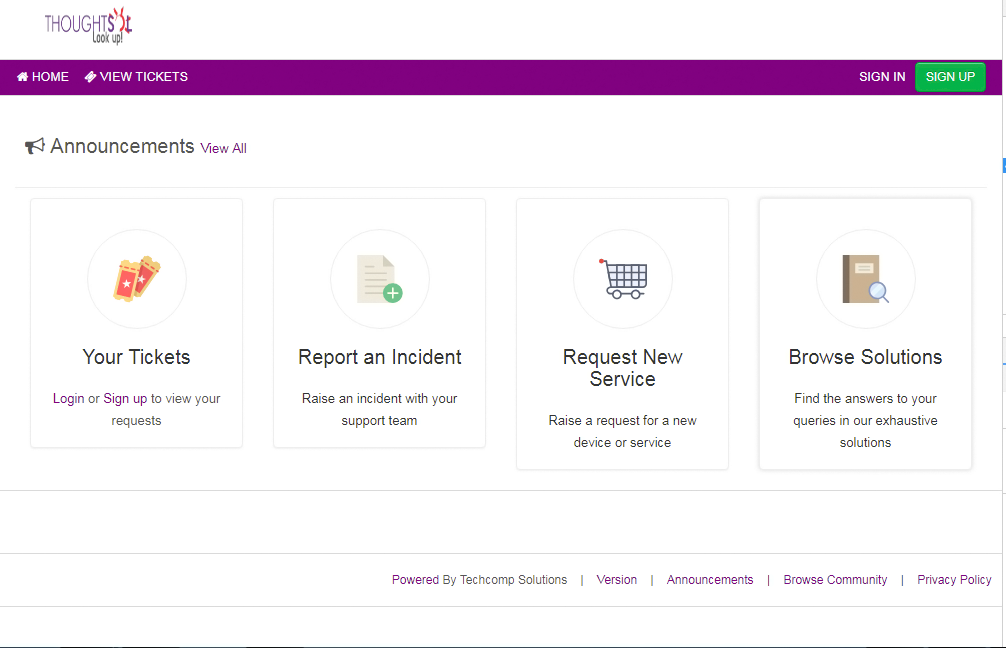Click the home icon in navigation bar

[23, 77]
